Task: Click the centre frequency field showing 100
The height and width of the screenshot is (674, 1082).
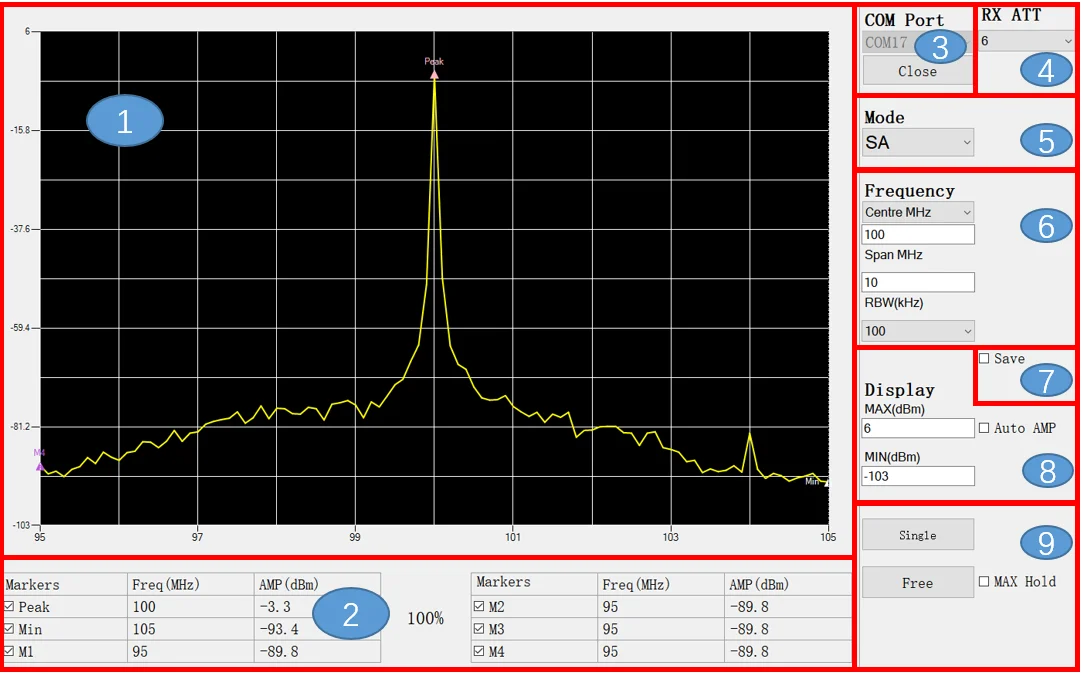Action: [x=918, y=235]
